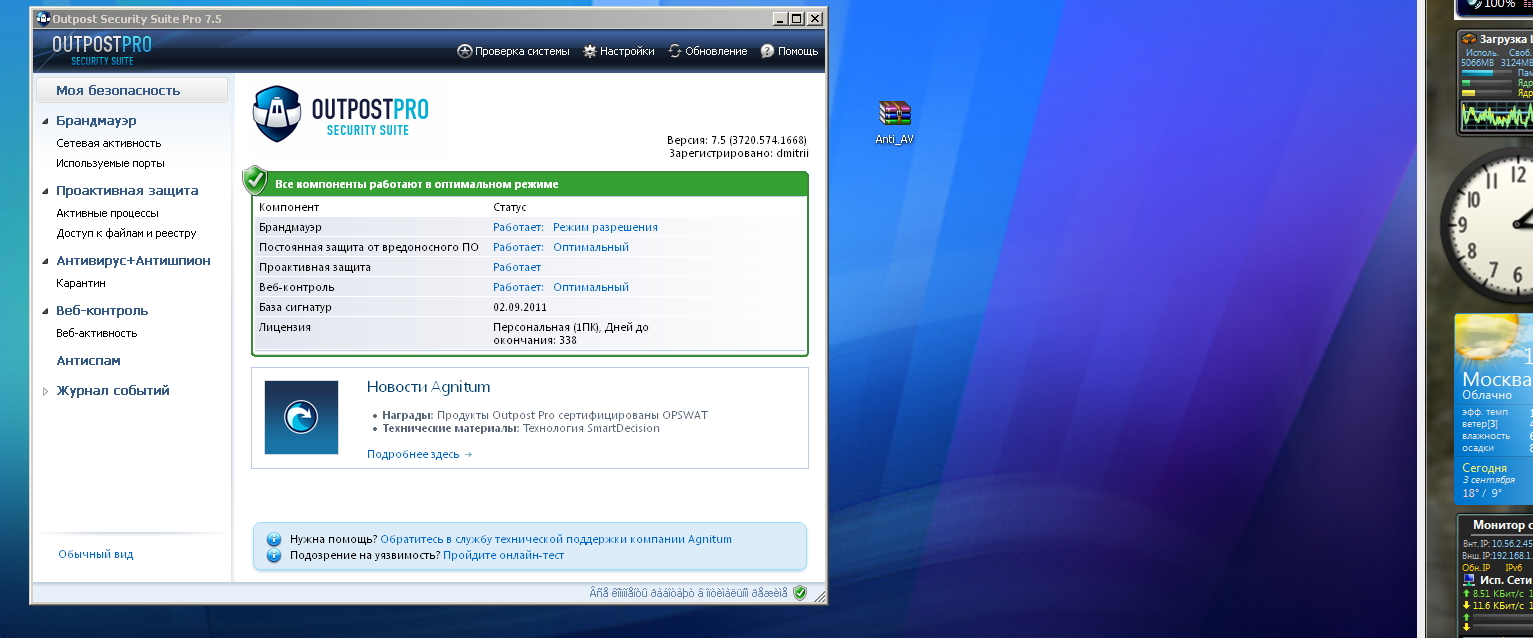Open Используемые порты view
This screenshot has height=638, width=1533.
pos(110,163)
